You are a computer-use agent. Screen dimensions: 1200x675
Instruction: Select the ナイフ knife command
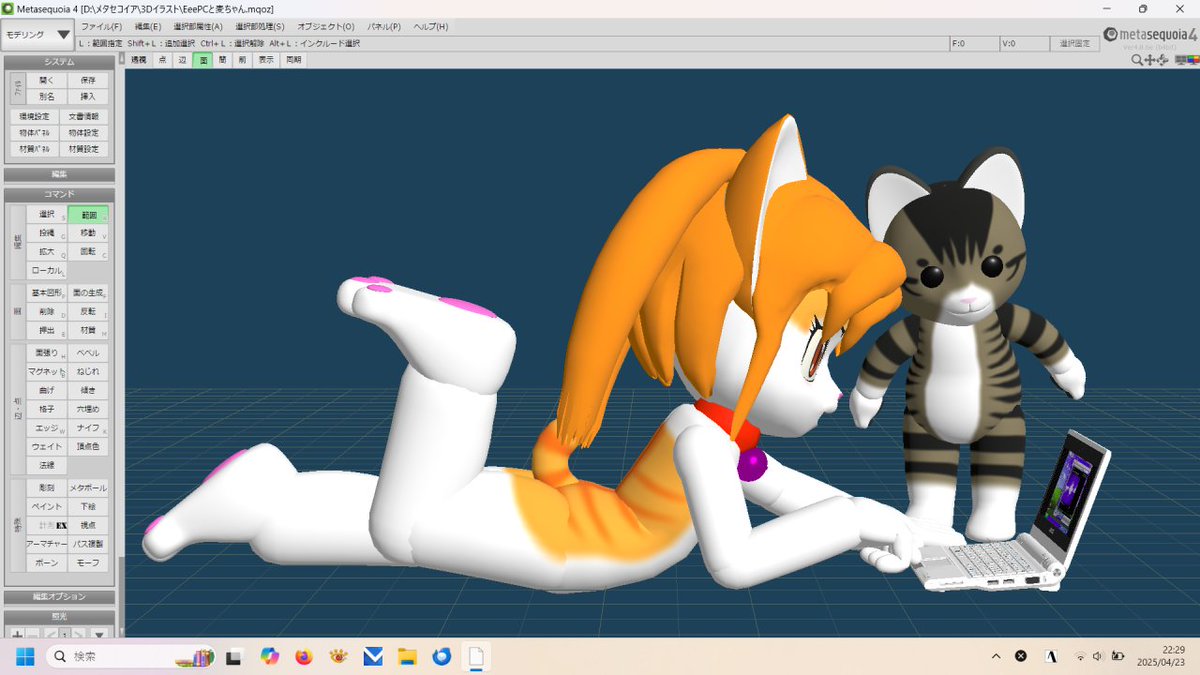click(x=88, y=428)
